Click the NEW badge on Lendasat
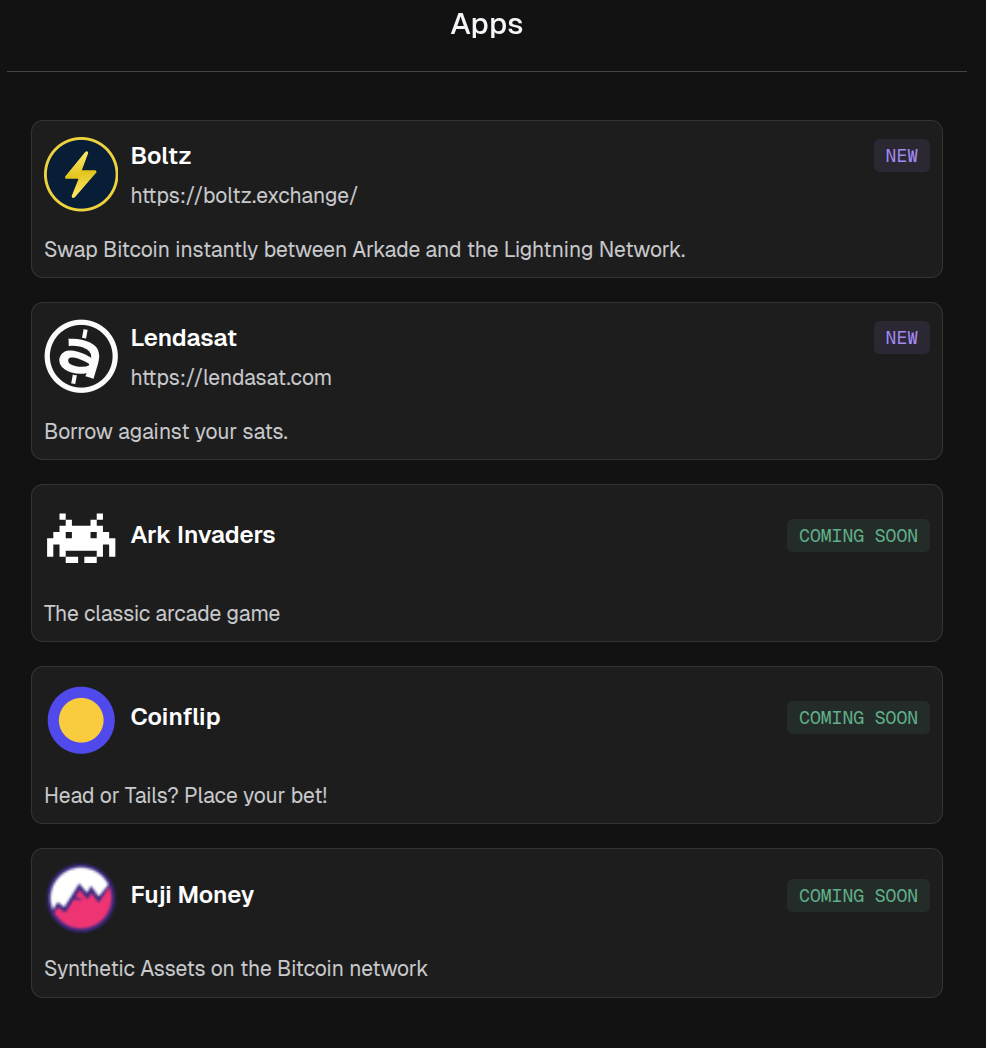The height and width of the screenshot is (1048, 986). (901, 338)
